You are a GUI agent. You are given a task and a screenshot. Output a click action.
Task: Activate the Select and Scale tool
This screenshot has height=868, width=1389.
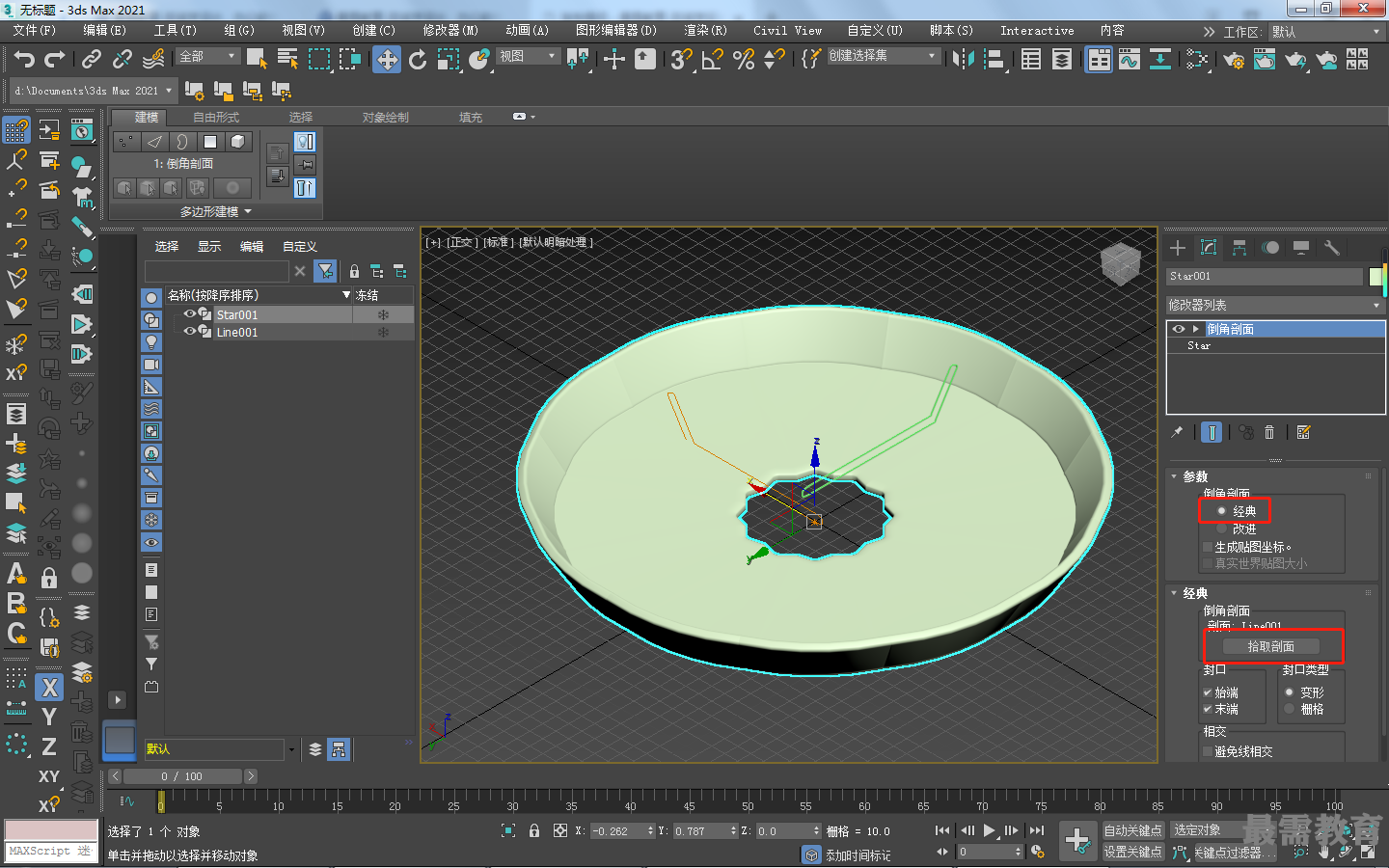(449, 60)
